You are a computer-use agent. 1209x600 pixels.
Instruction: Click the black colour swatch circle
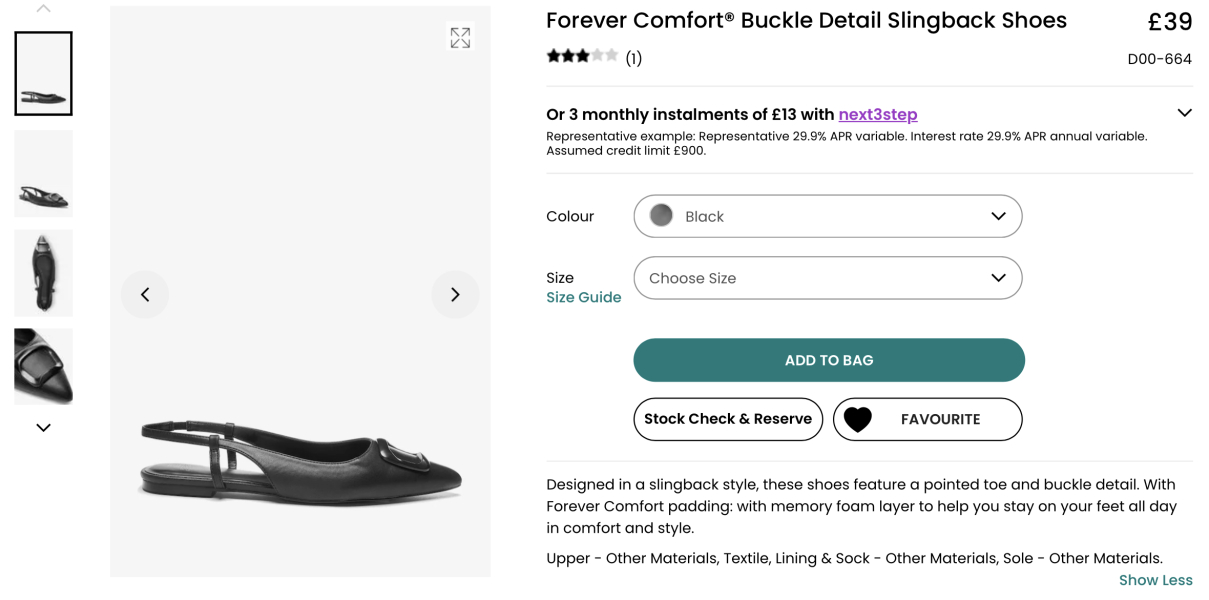click(x=661, y=216)
